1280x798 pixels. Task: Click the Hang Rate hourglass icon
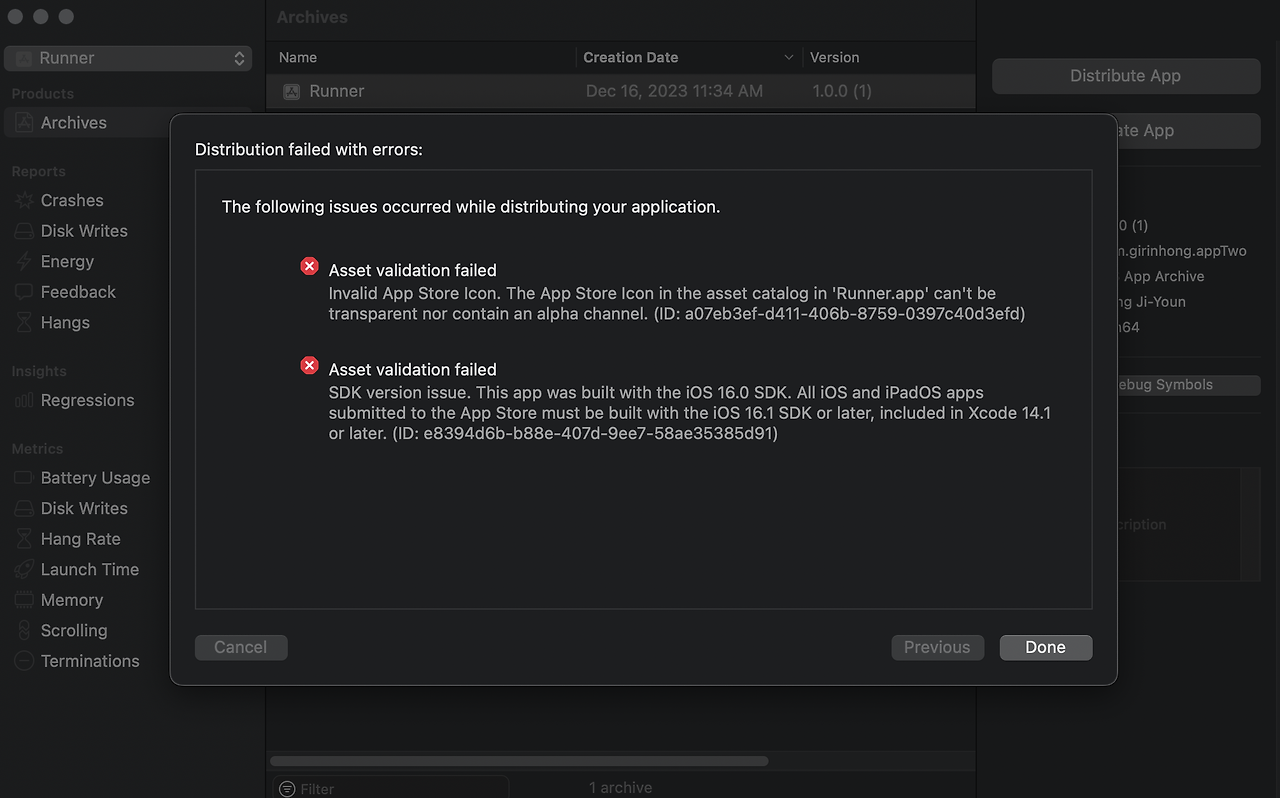pyautogui.click(x=23, y=539)
